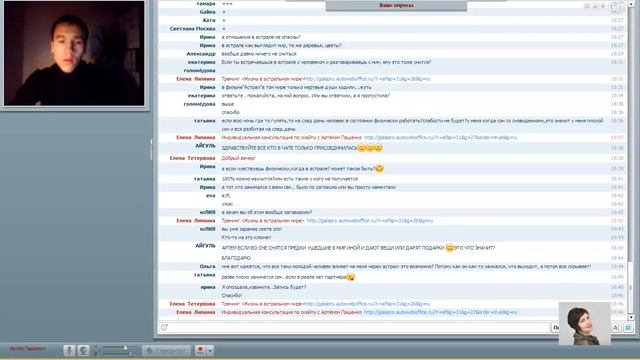640x360 pixels.
Task: Open the 'Ваши вопросы' header tab
Action: [396, 6]
